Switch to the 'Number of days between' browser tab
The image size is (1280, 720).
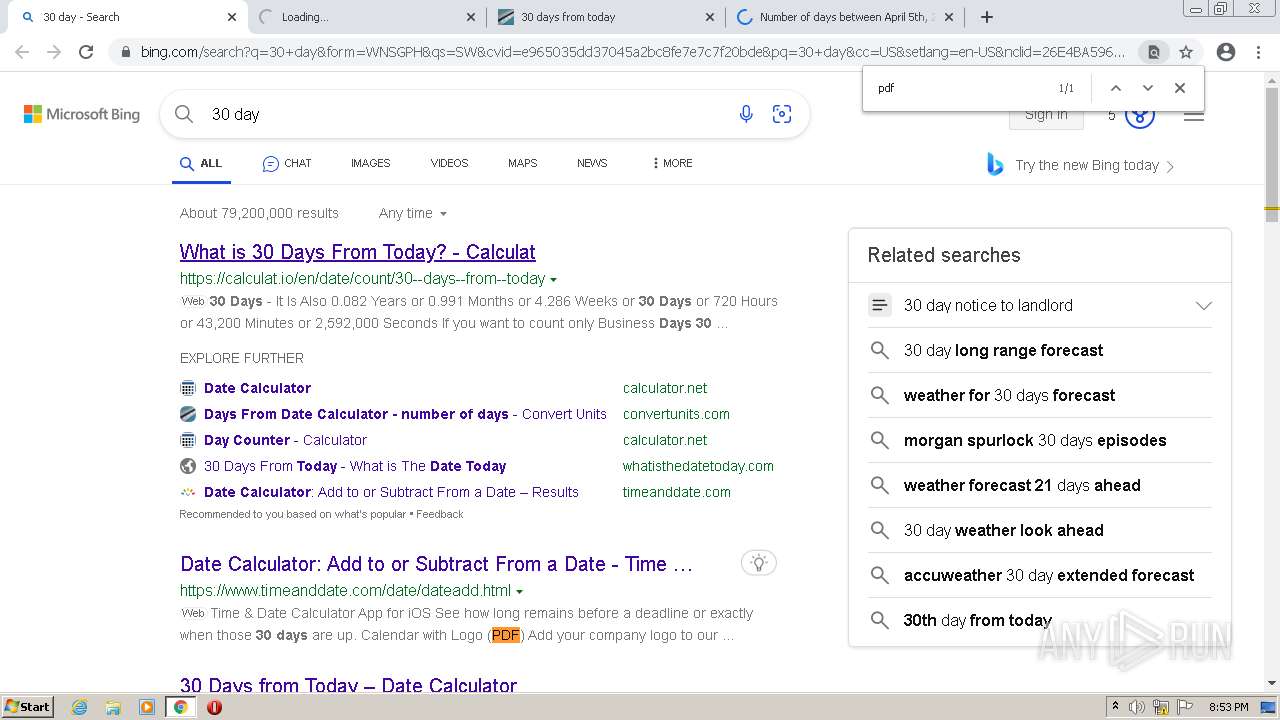pyautogui.click(x=844, y=17)
